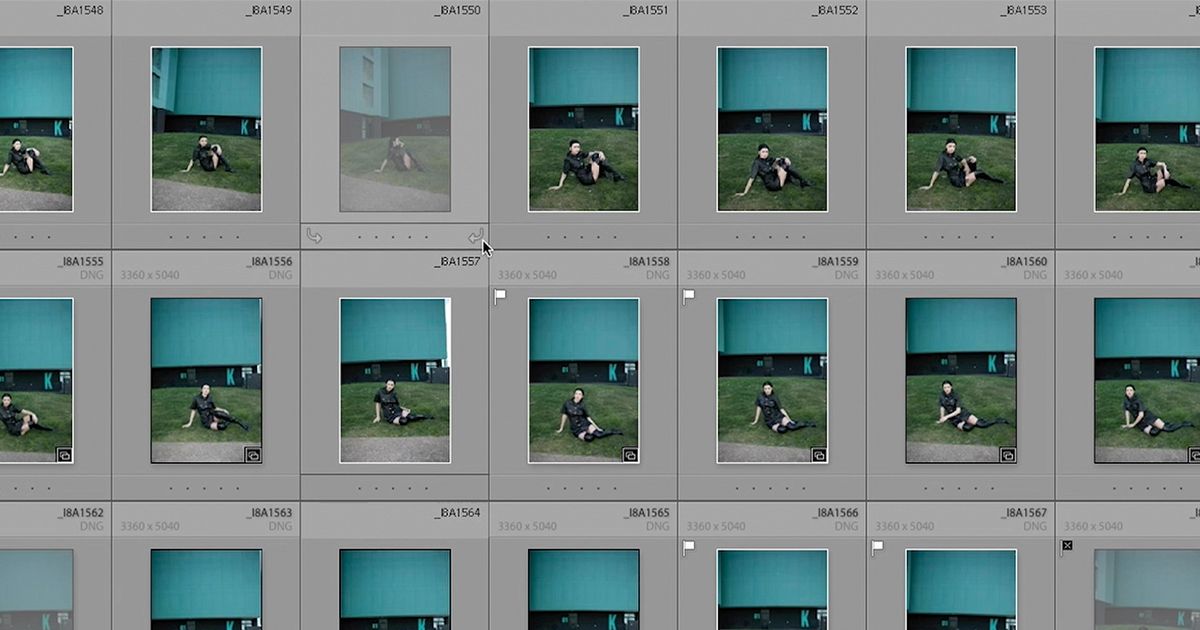This screenshot has height=630, width=1200.
Task: Select the _I8A1558 photo thumbnail
Action: tap(584, 380)
